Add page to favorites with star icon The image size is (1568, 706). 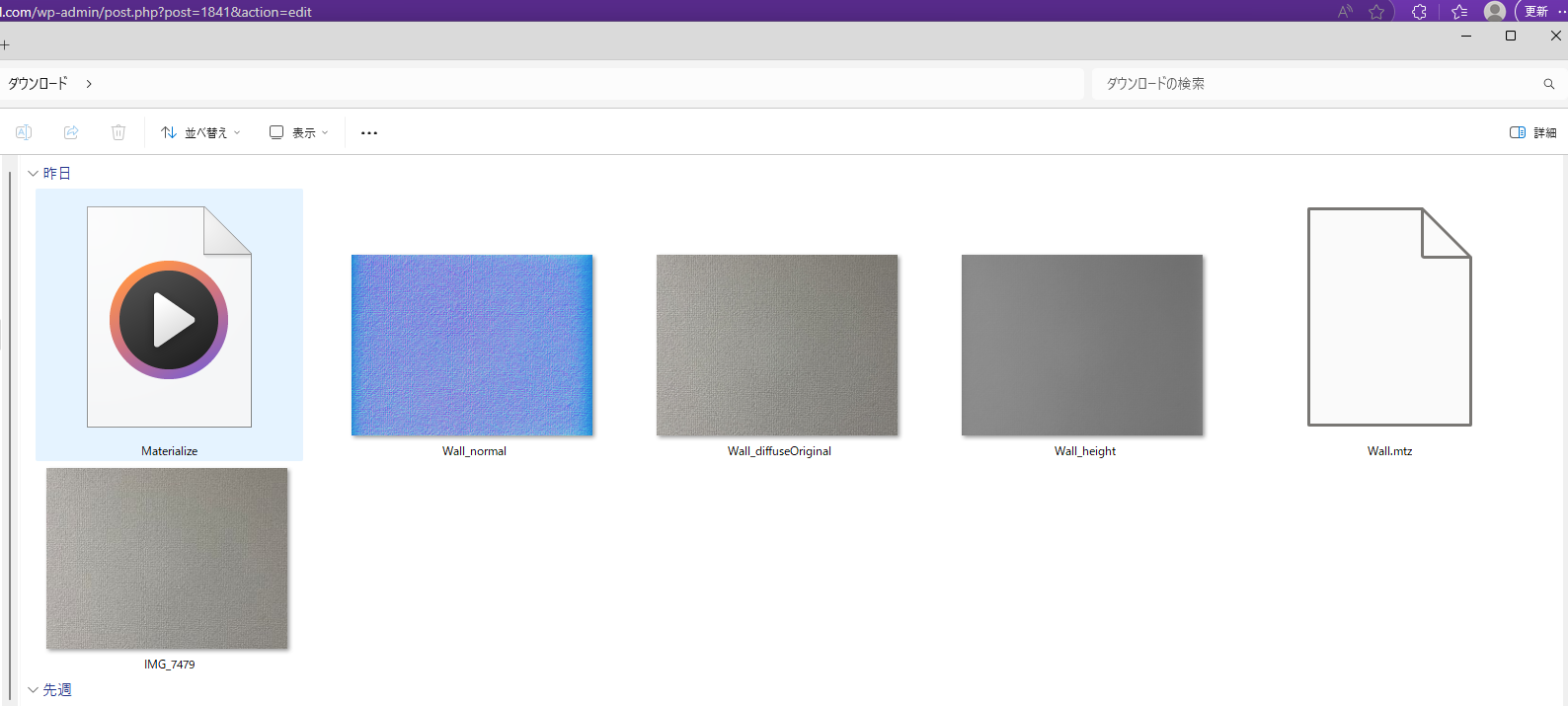1376,12
